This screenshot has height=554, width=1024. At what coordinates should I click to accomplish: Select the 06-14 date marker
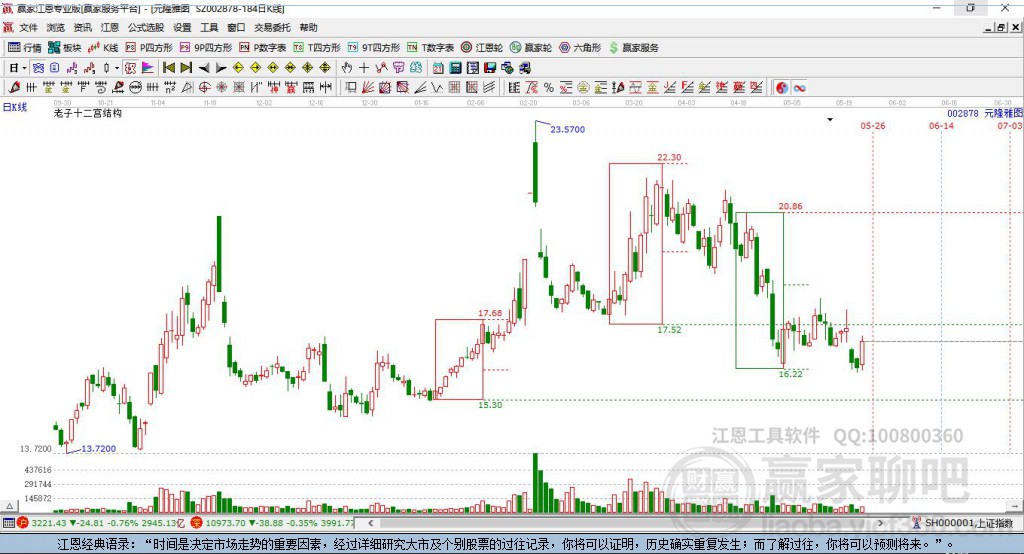(x=941, y=126)
